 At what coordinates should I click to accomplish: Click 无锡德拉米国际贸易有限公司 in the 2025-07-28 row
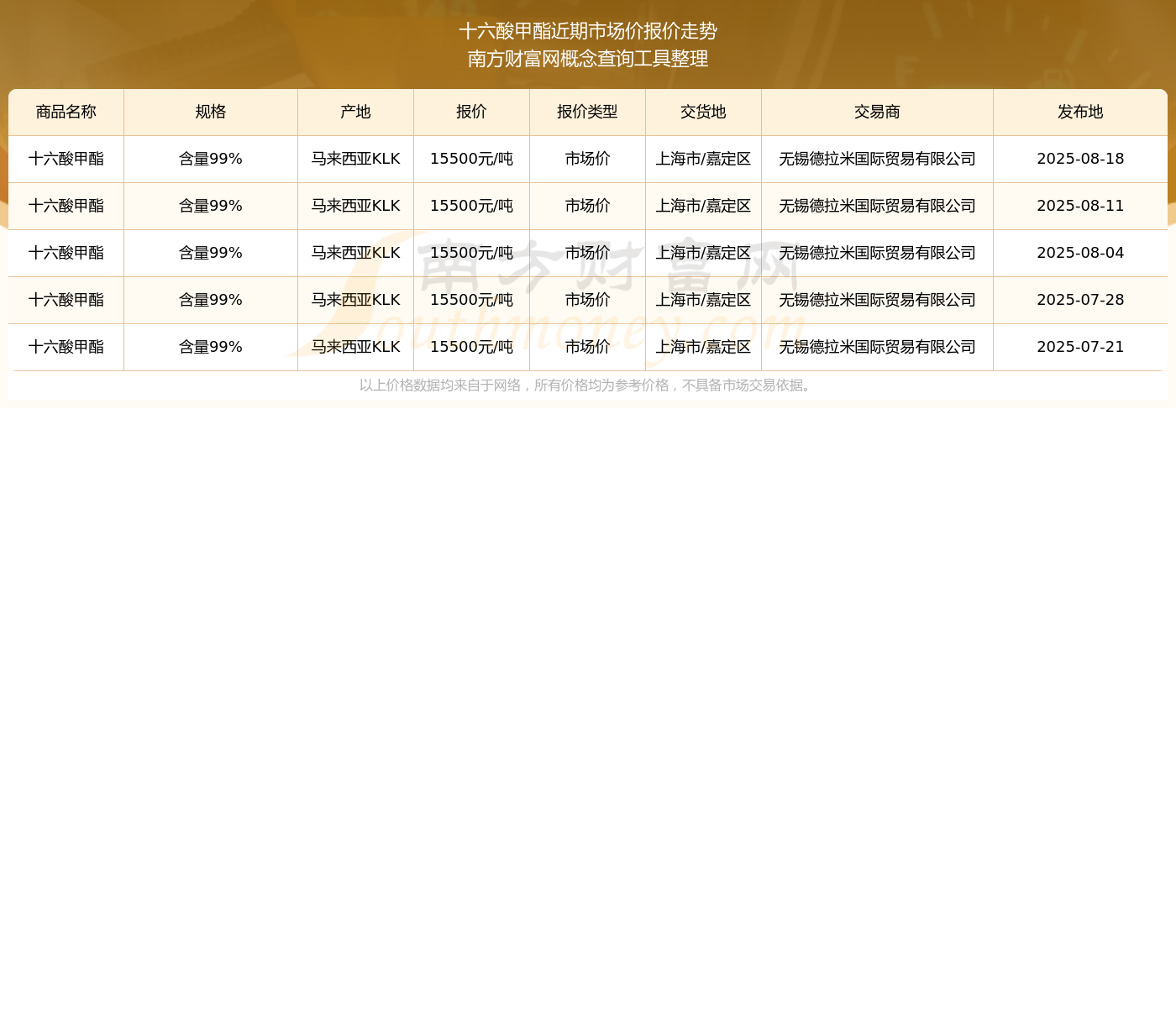click(878, 300)
